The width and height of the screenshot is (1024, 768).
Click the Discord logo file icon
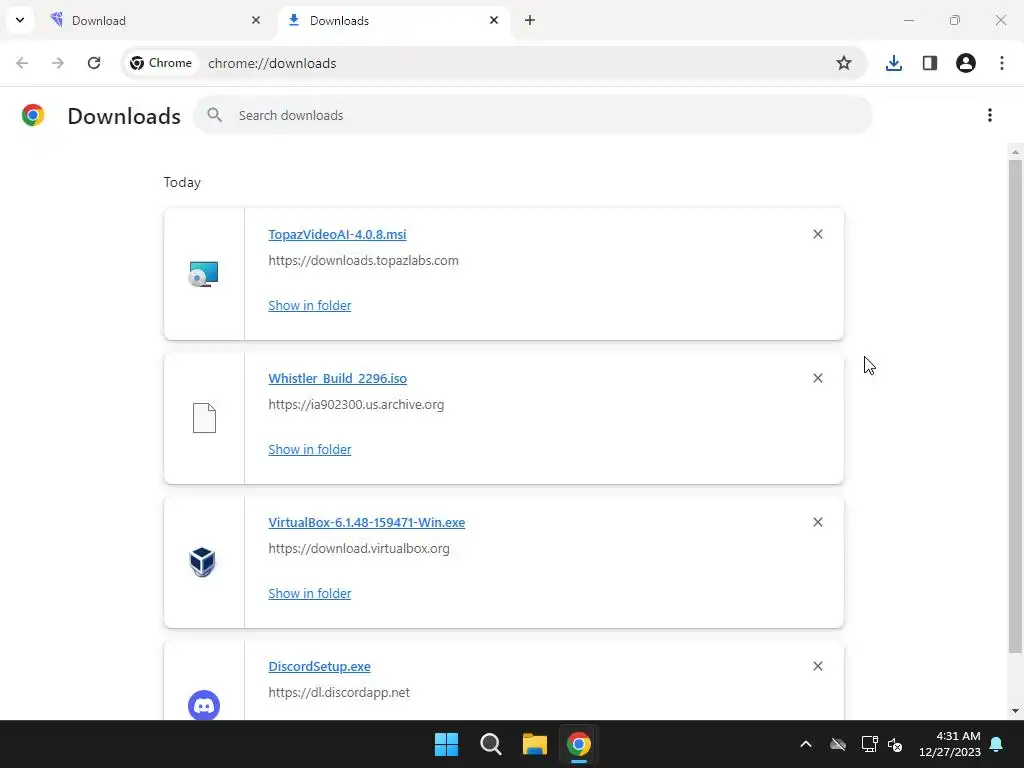(204, 705)
